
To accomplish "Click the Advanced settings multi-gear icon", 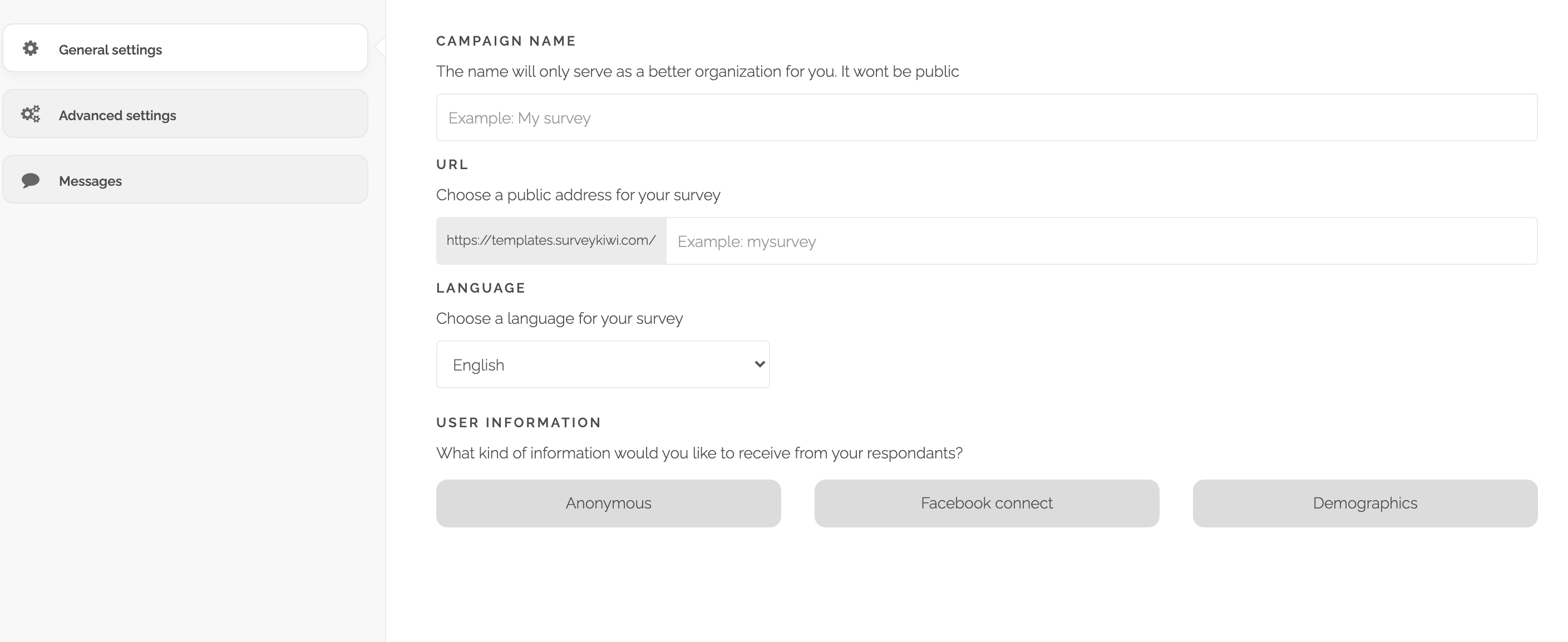I will point(31,115).
